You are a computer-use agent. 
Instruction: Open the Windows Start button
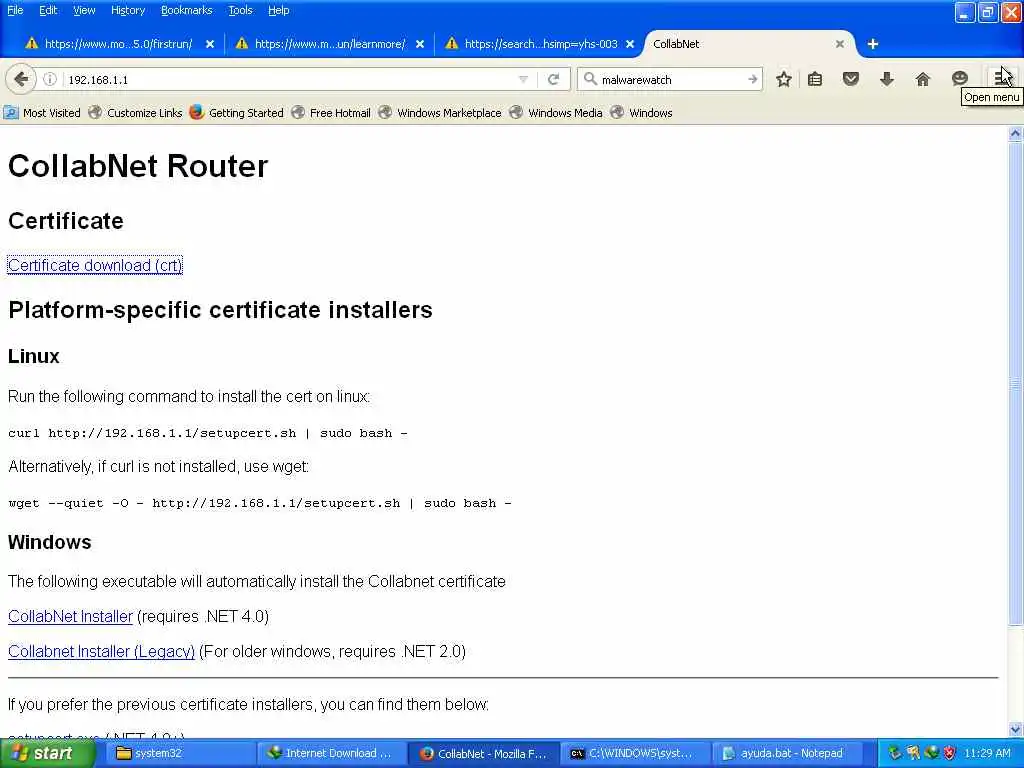[47, 753]
